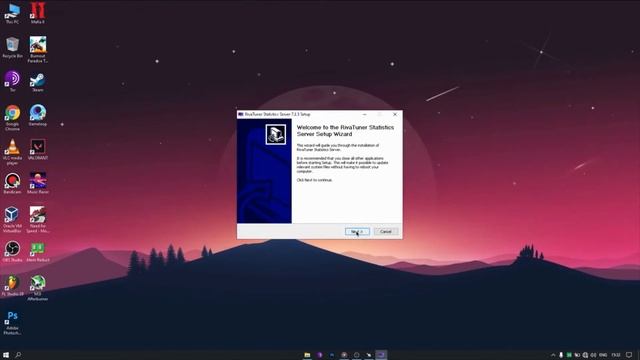Image resolution: width=640 pixels, height=360 pixels.
Task: Open Oracle VM VirtualBox shortcut
Action: [x=12, y=220]
